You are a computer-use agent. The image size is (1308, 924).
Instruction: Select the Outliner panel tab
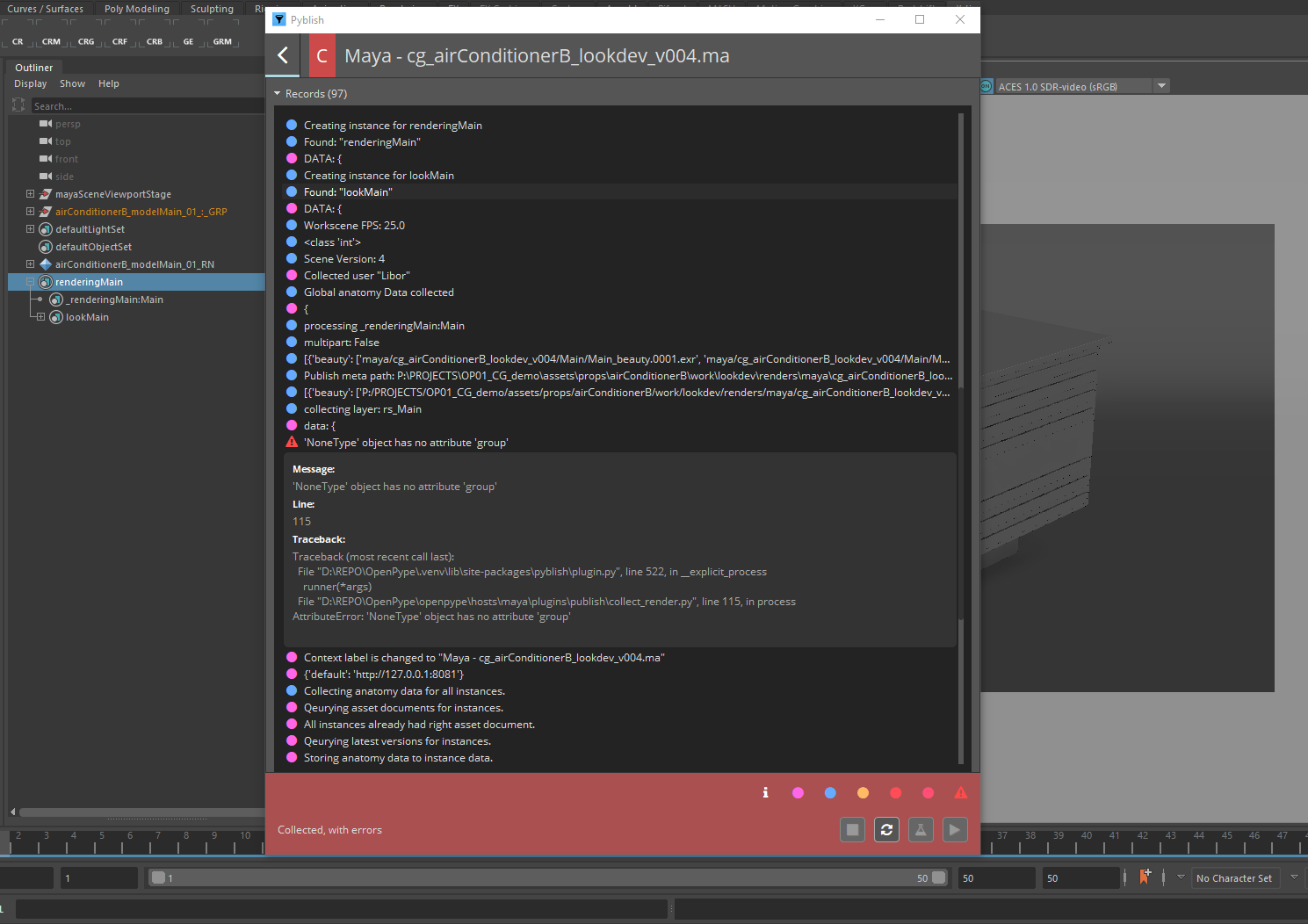pyautogui.click(x=33, y=68)
